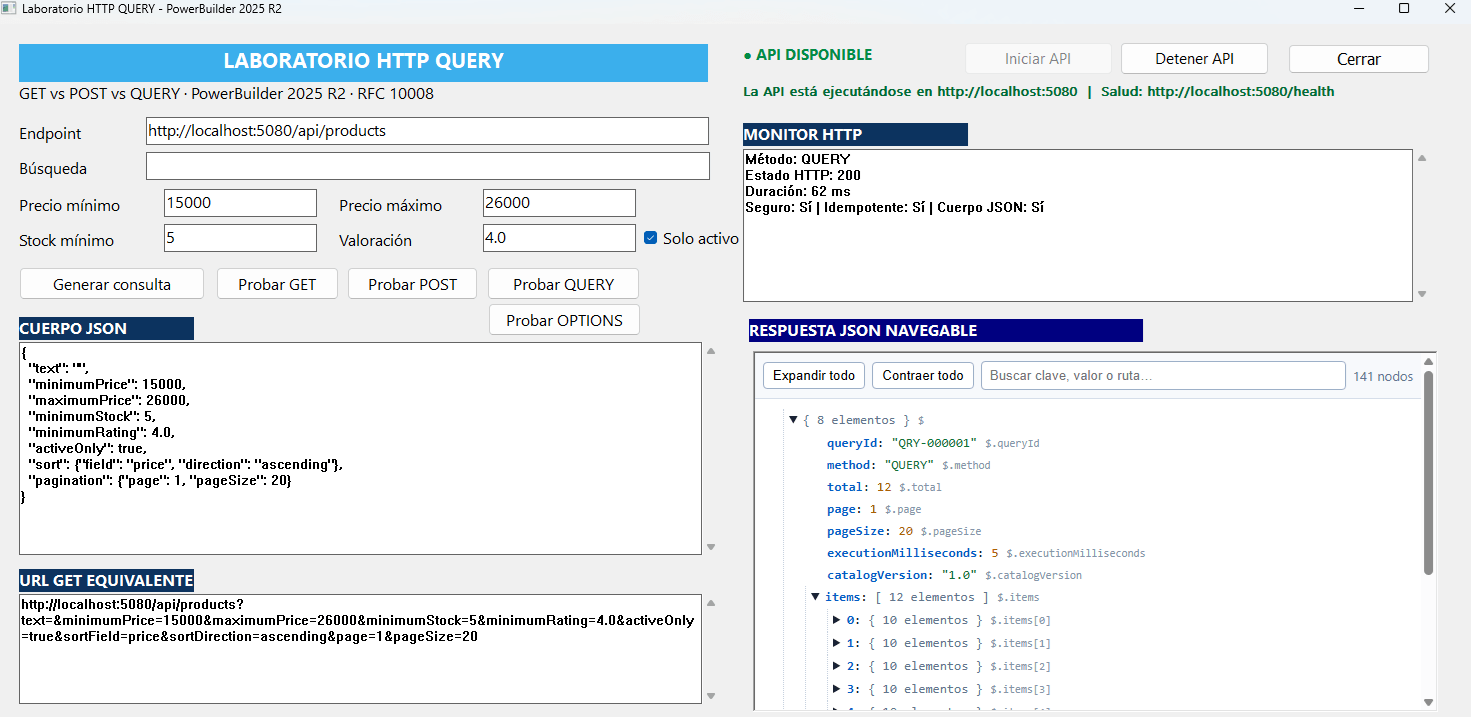1471x717 pixels.
Task: Expand item 1 in the JSON tree
Action: pos(837,643)
